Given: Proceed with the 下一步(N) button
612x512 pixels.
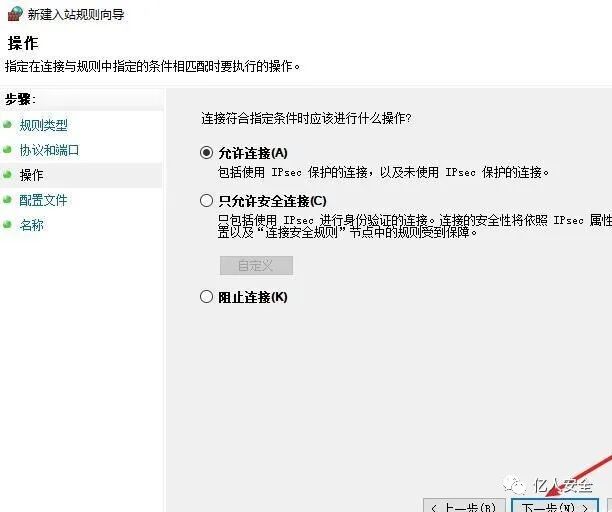Looking at the screenshot, I should [555, 506].
